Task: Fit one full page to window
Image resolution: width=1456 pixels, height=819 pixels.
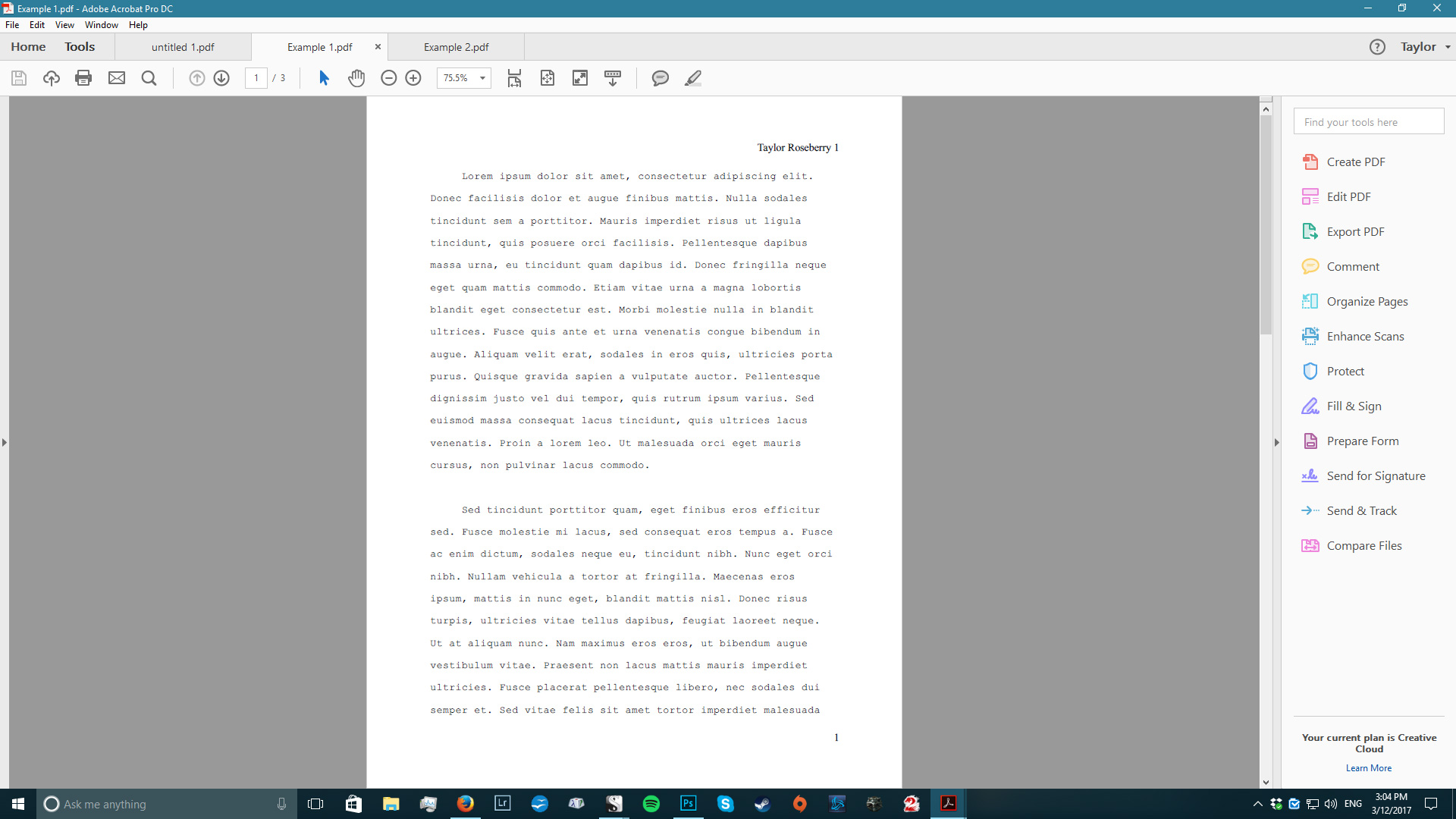Action: pos(548,78)
